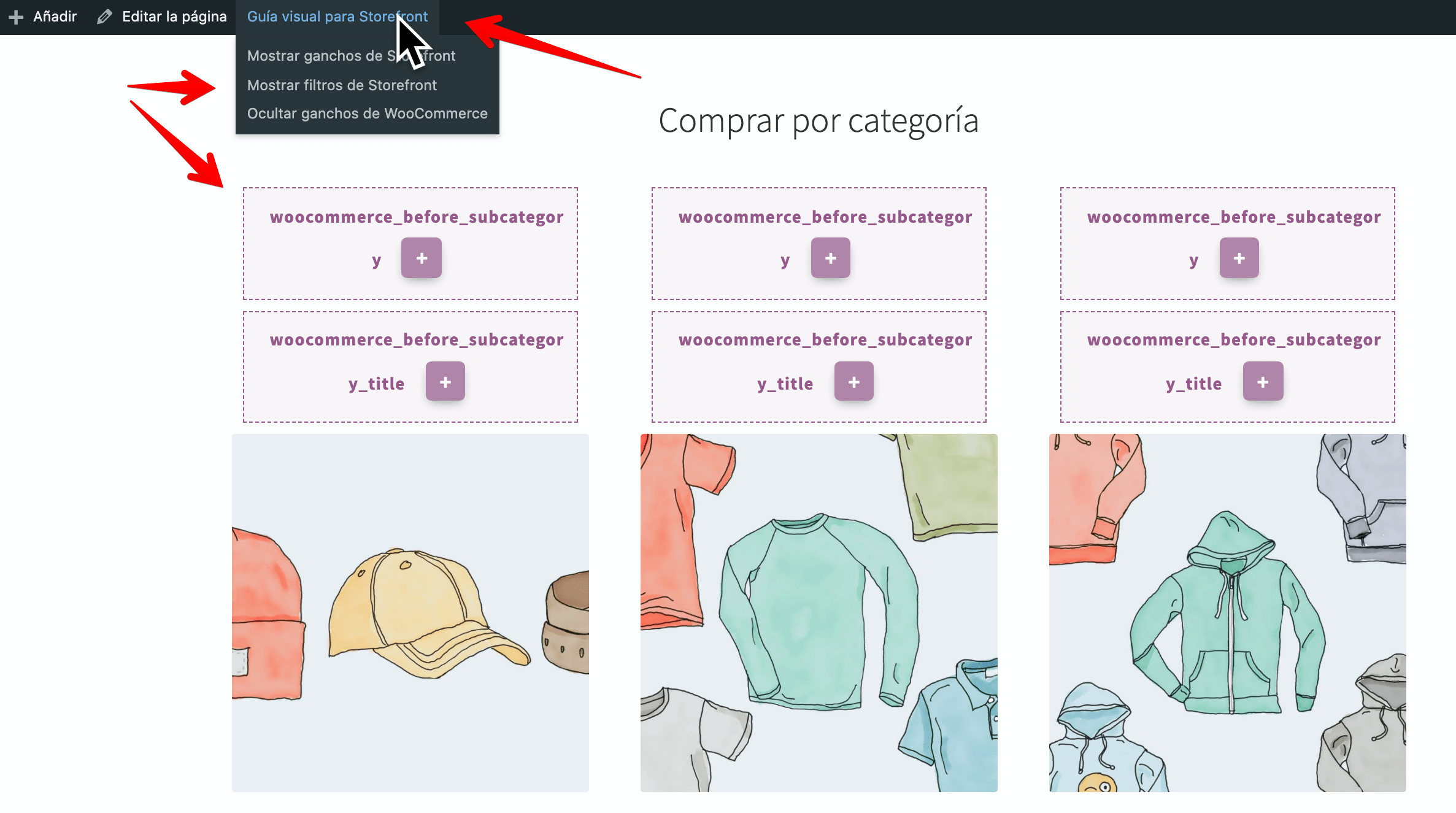Click the pencil edit icon in toolbar

click(104, 16)
